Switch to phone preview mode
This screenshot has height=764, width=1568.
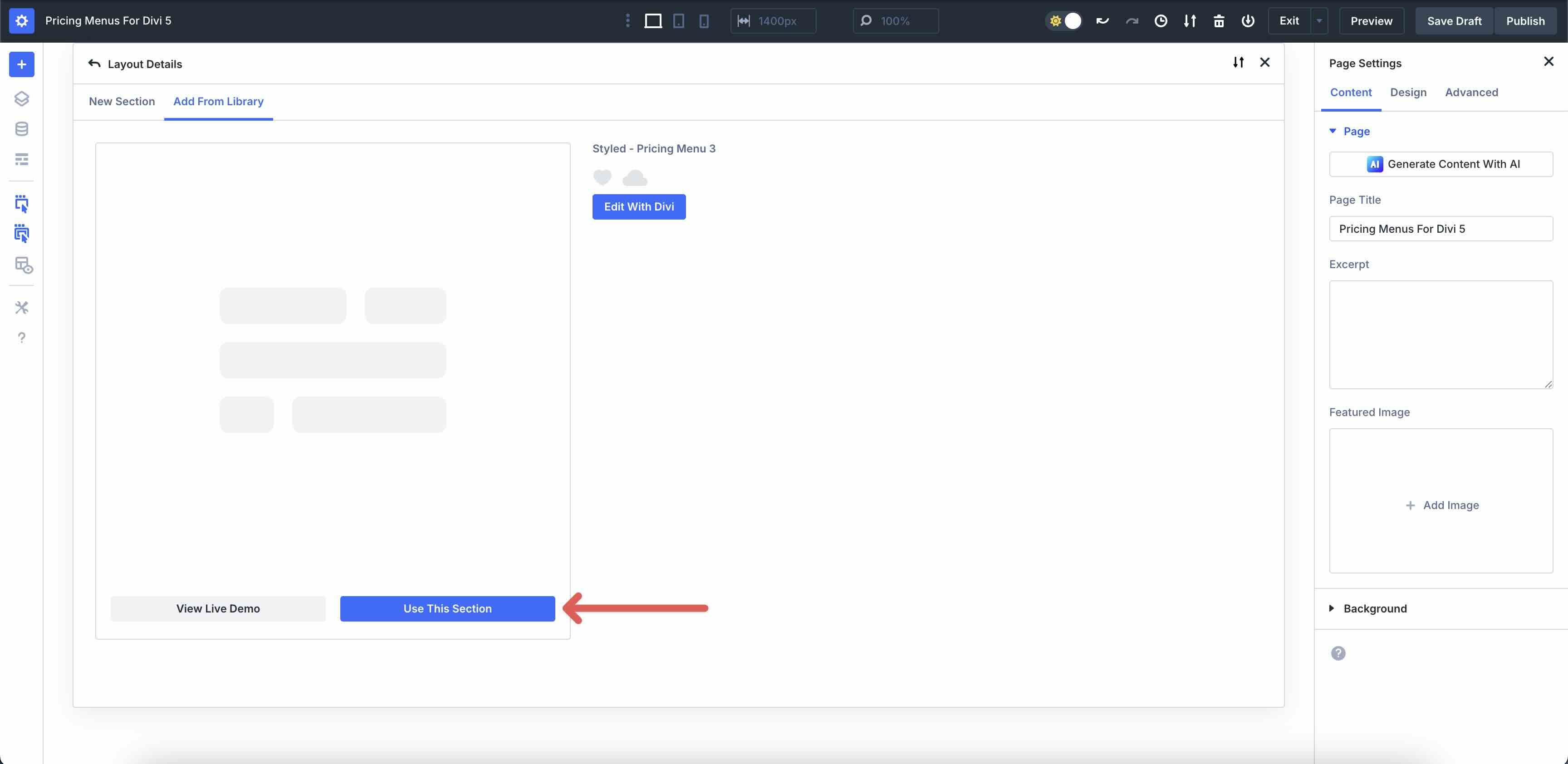click(x=704, y=20)
